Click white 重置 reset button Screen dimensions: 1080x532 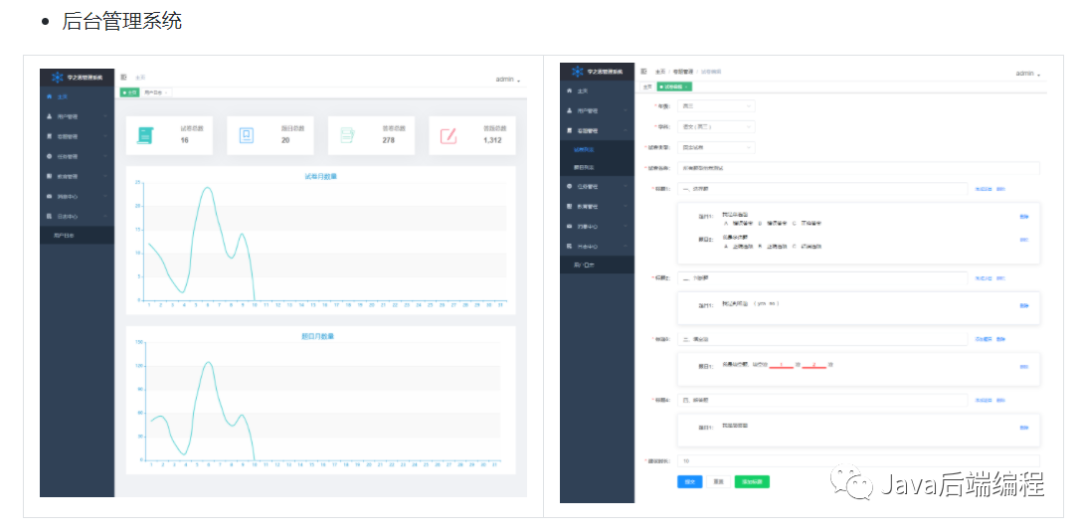(718, 482)
